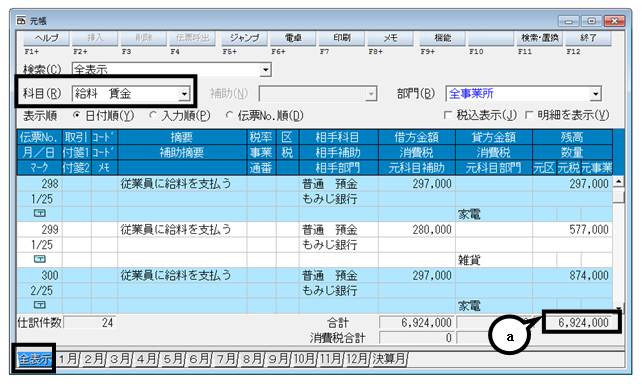Switch to the 3月 tab

click(x=120, y=360)
